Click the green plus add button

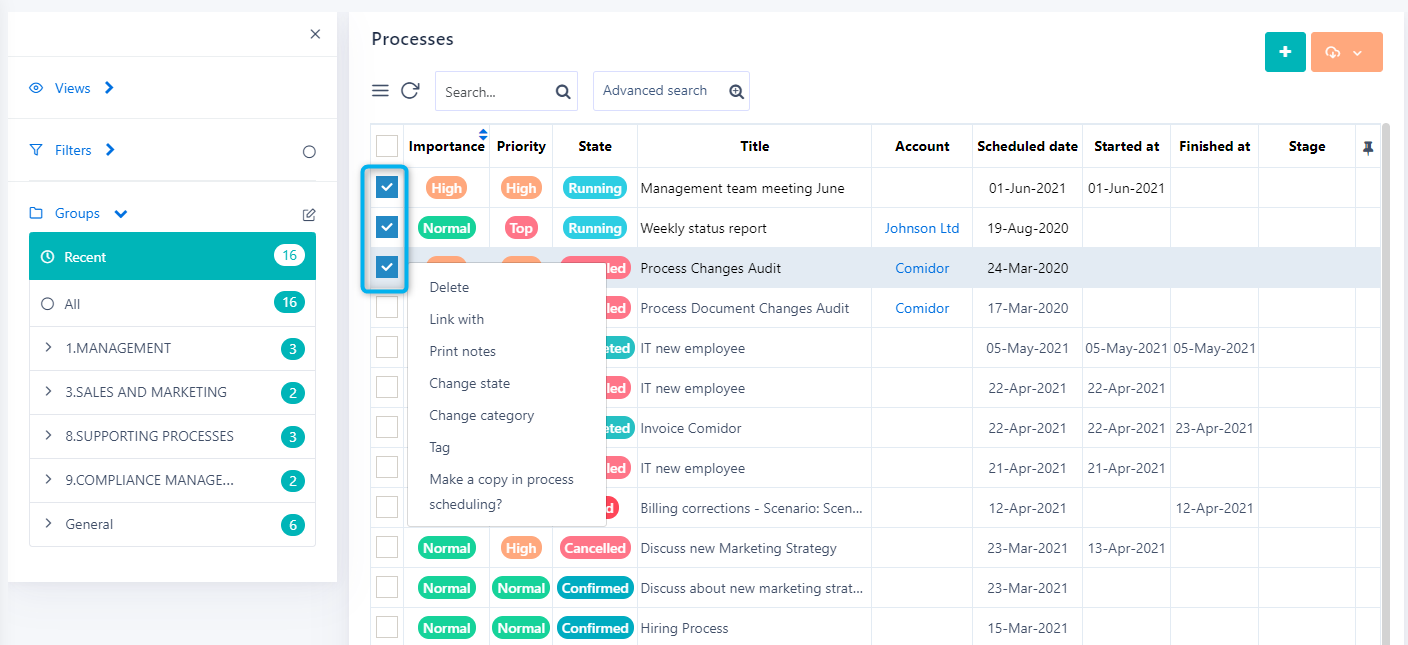[x=1285, y=52]
